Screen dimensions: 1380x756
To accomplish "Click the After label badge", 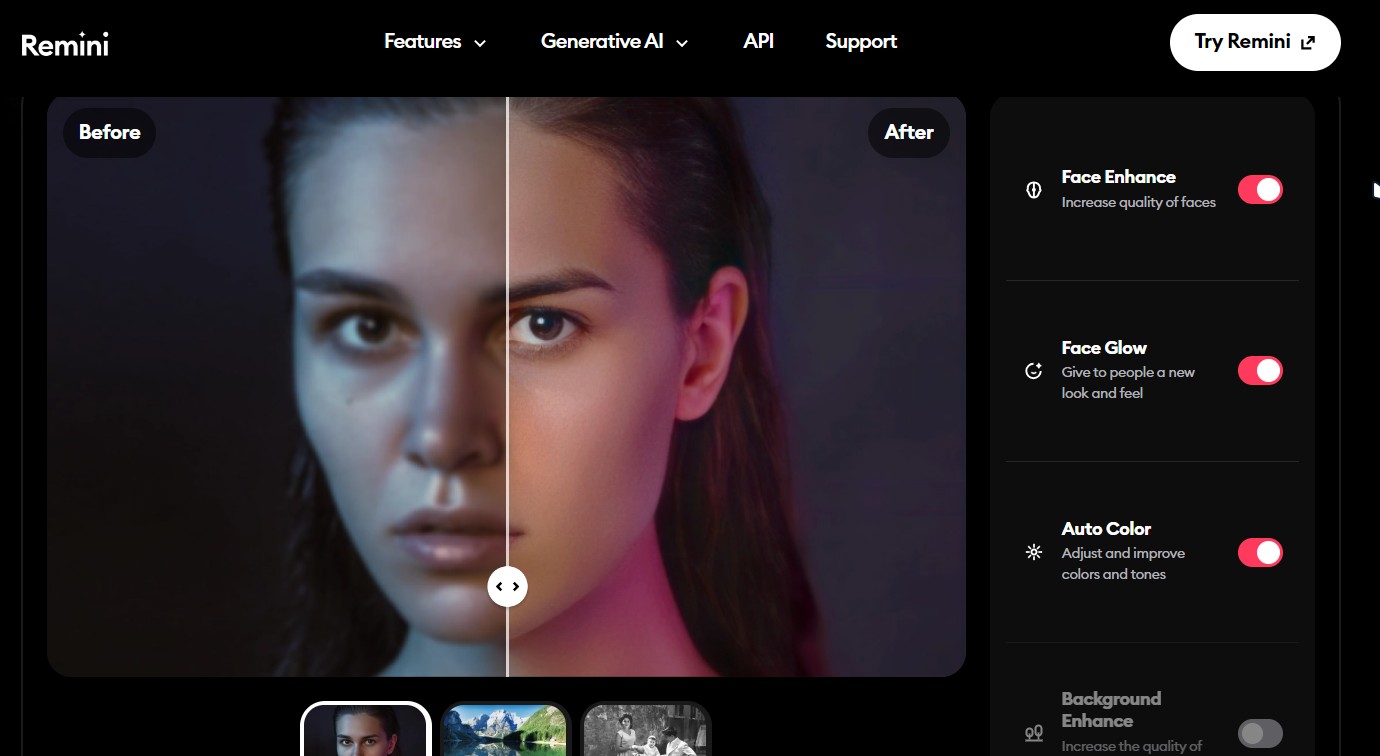I will 909,132.
